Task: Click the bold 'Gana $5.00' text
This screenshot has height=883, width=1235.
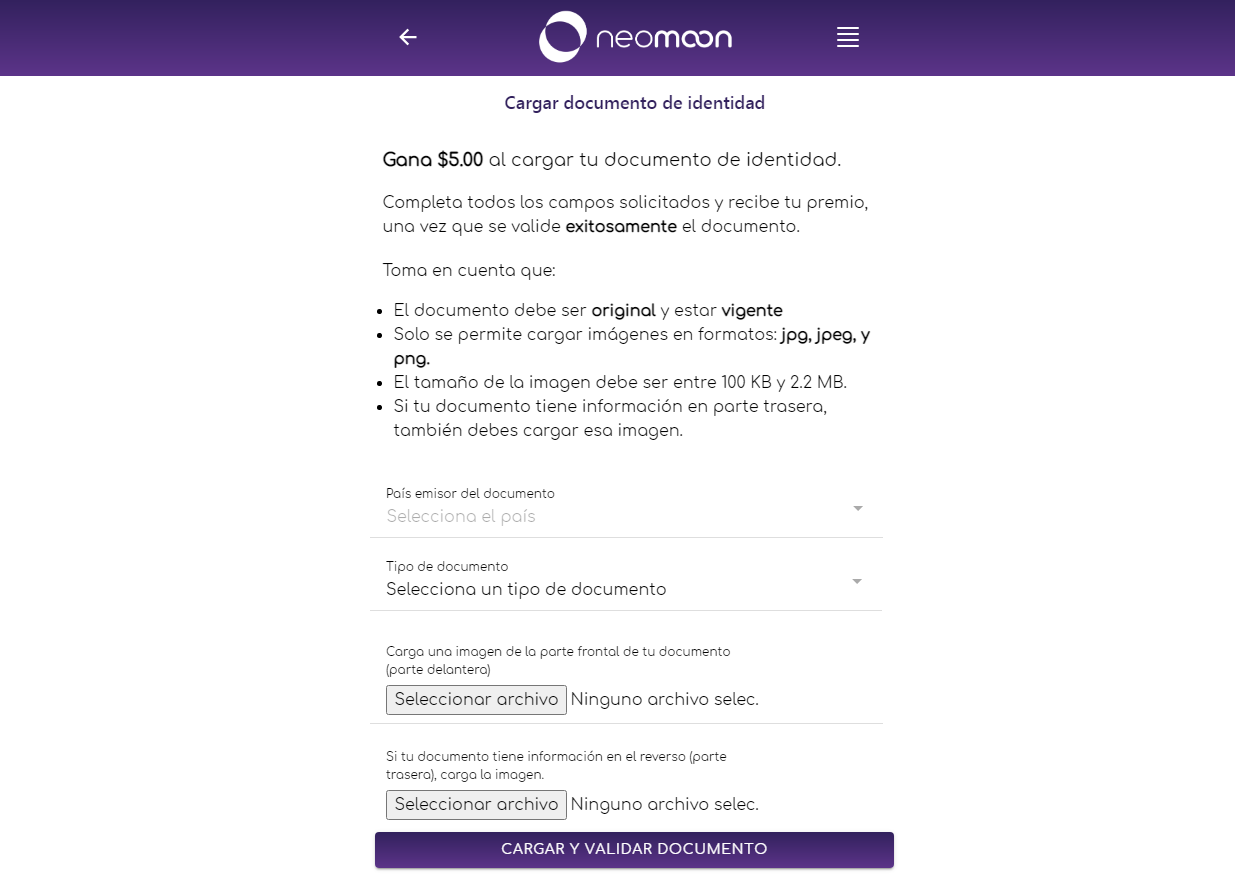Action: tap(433, 160)
